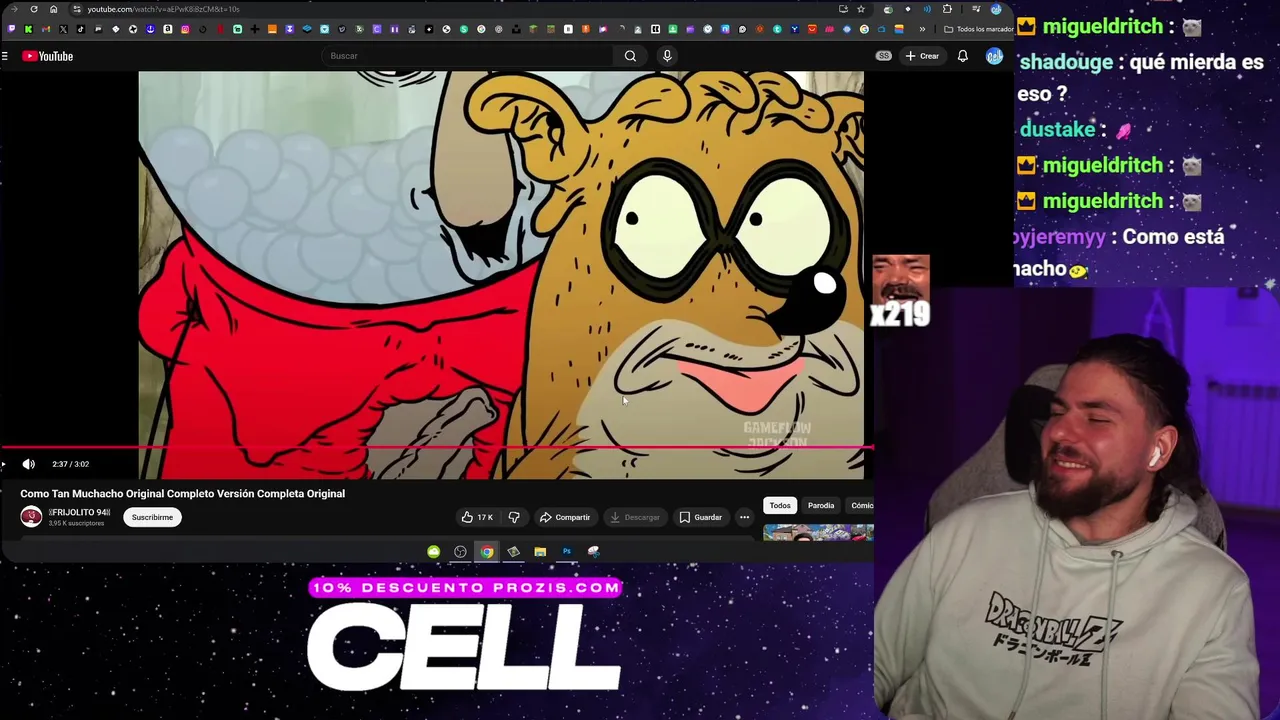Select the Parodia filter chip
This screenshot has width=1280, height=720.
[x=821, y=505]
